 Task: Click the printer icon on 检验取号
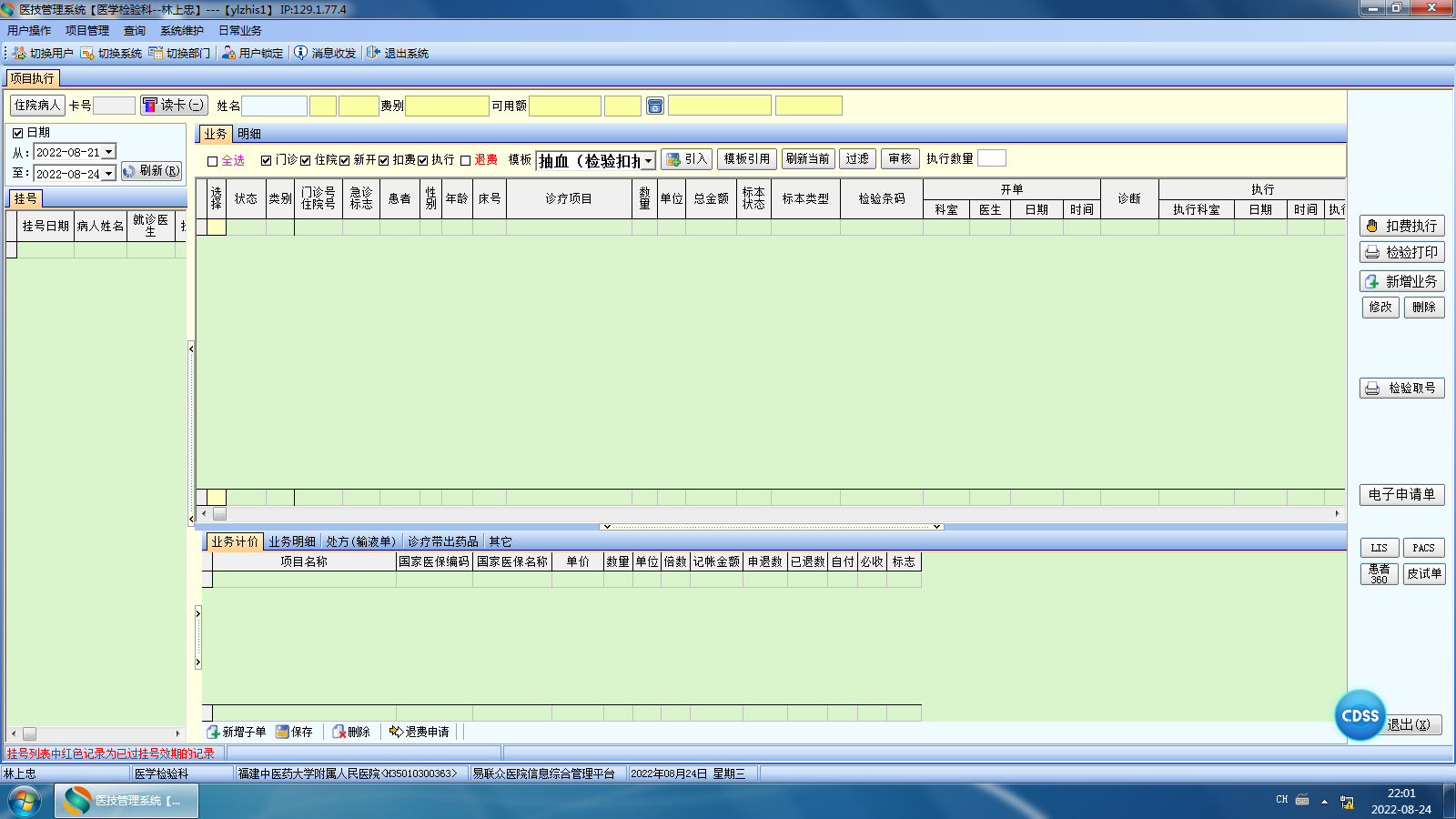(x=1372, y=389)
